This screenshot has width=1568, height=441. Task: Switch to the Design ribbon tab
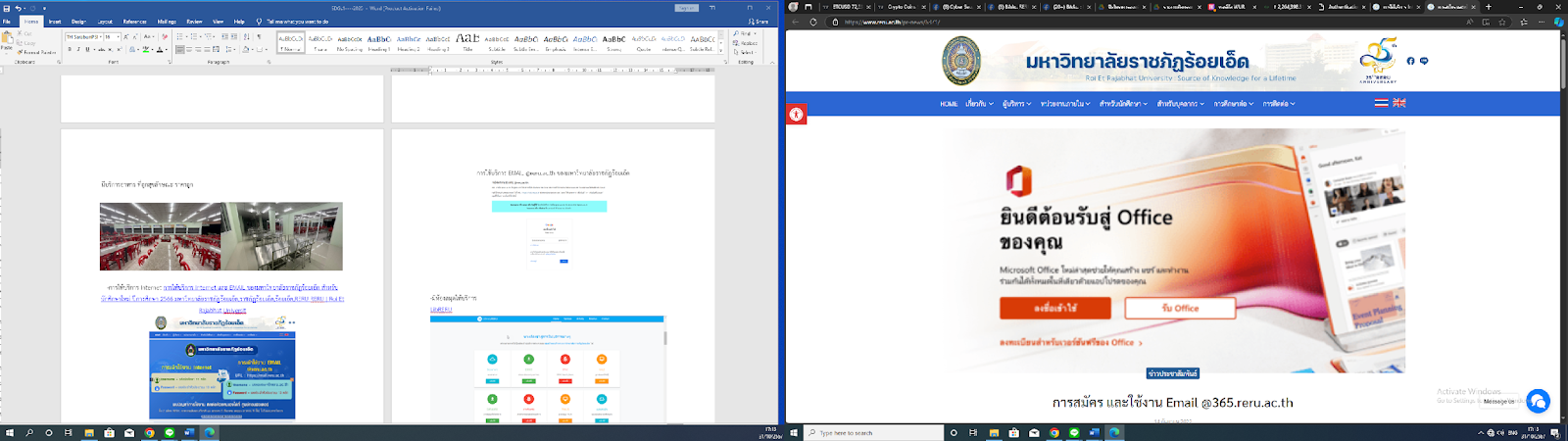[x=78, y=21]
